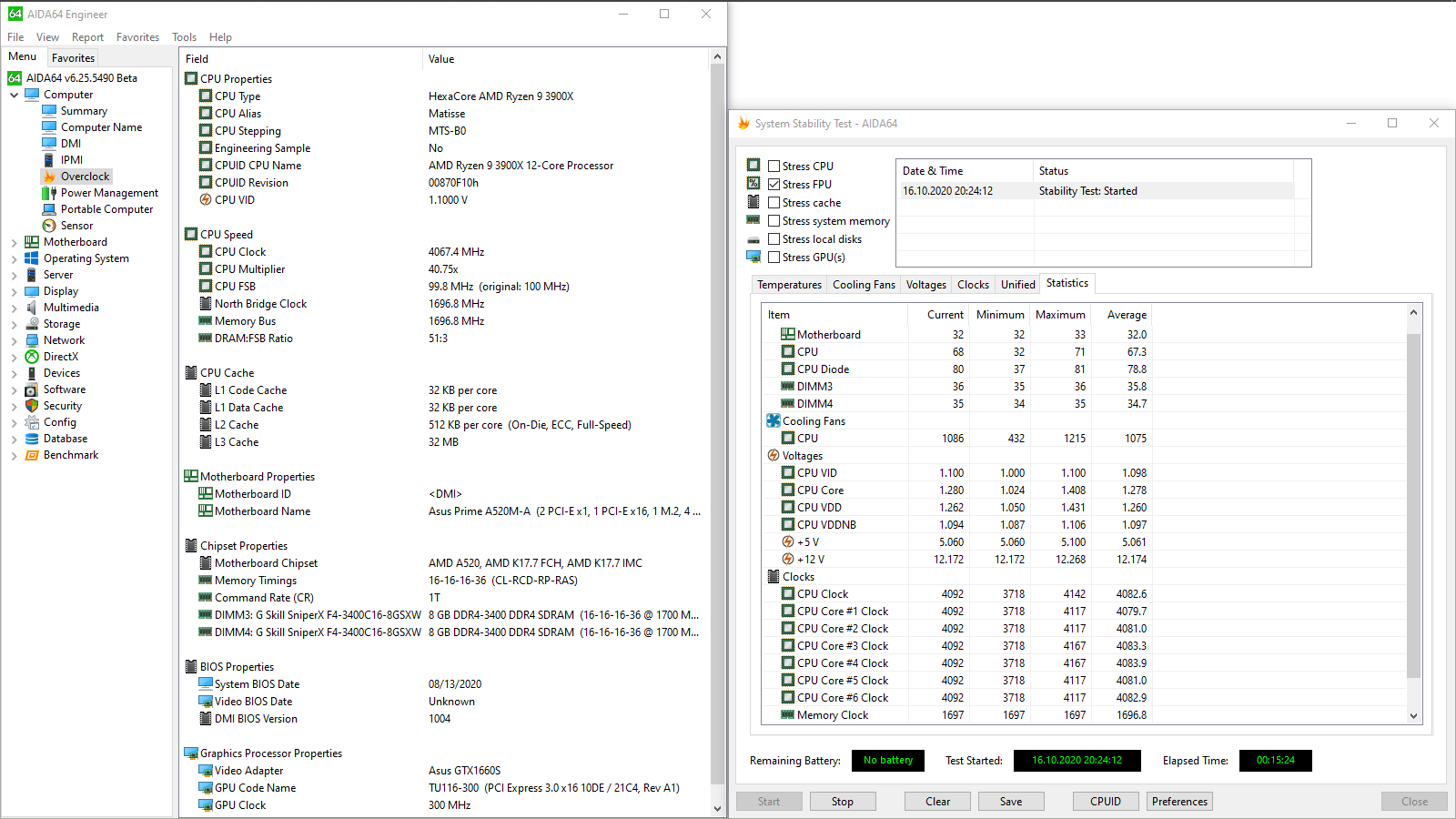Expand the Motherboard tree node
Image resolution: width=1456 pixels, height=819 pixels.
point(15,243)
